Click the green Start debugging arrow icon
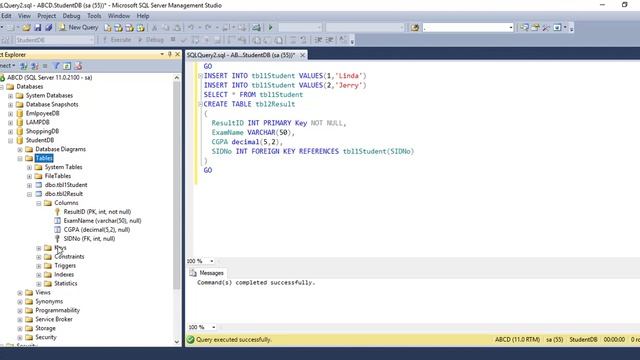 pyautogui.click(x=270, y=28)
